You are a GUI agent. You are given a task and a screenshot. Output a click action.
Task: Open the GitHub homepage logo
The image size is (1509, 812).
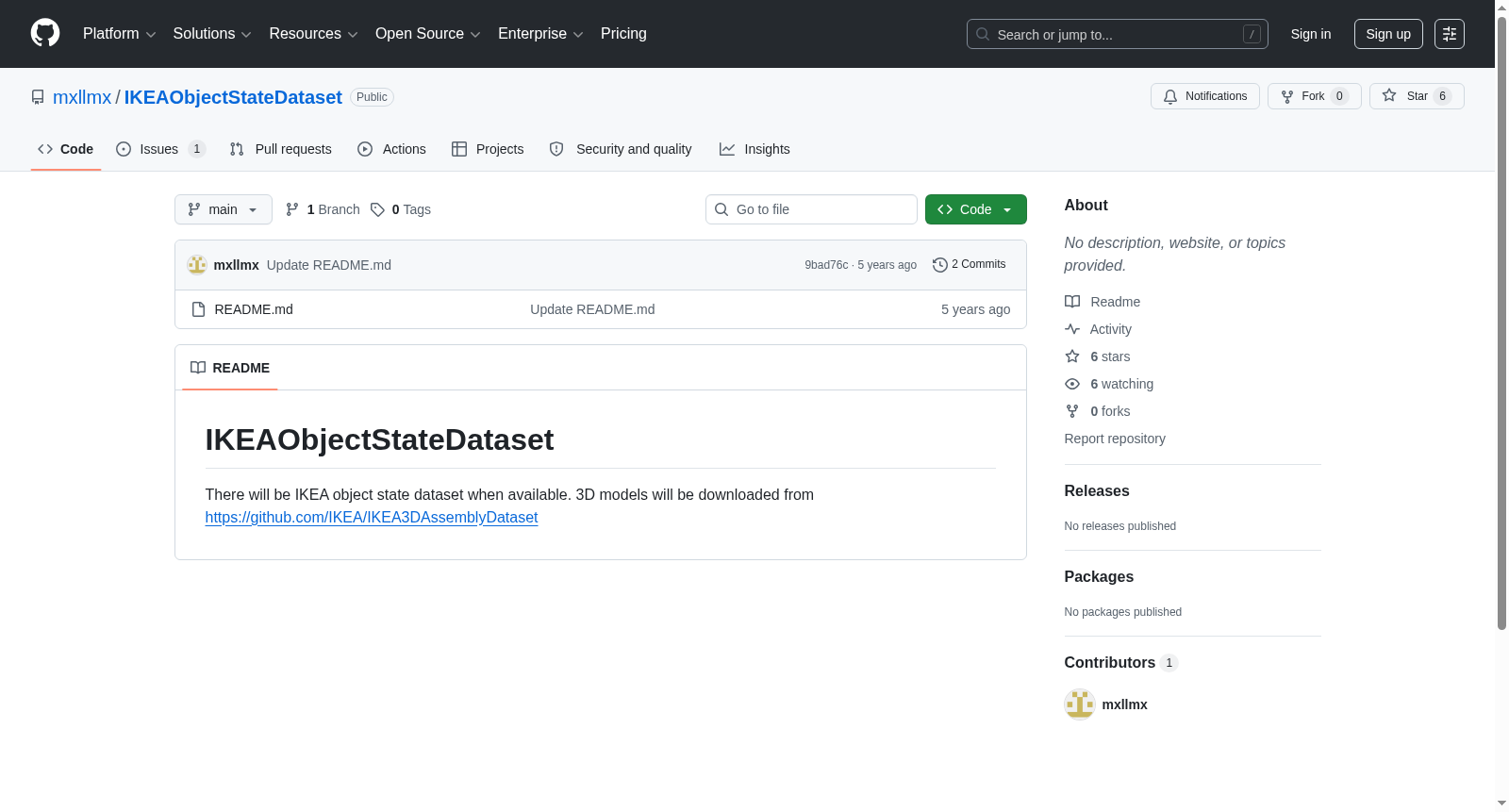[x=45, y=33]
